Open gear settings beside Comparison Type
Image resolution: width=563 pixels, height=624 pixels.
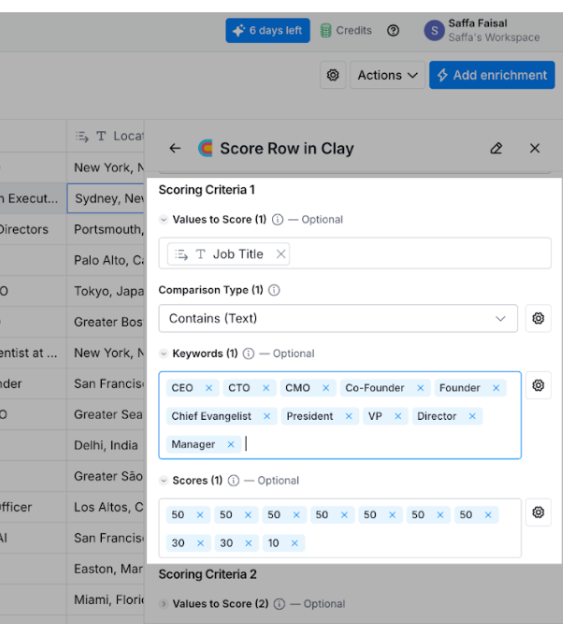tap(538, 318)
